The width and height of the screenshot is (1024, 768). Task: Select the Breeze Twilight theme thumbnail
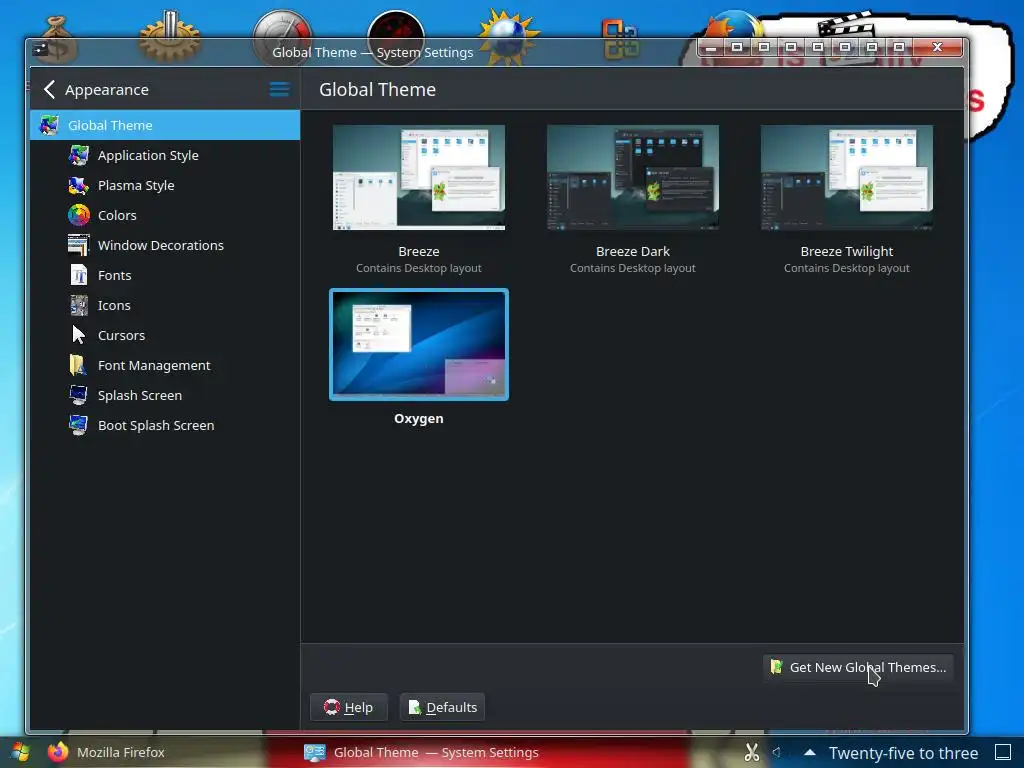[846, 177]
